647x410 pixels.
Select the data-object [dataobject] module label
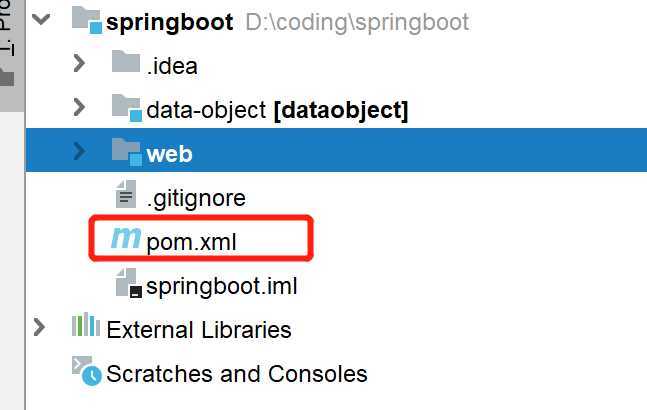point(277,110)
